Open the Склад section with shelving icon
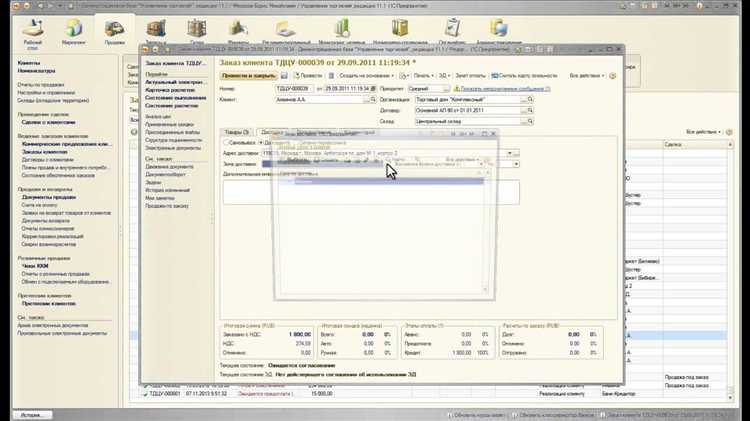Viewport: 750px width, 421px height. pos(197,29)
